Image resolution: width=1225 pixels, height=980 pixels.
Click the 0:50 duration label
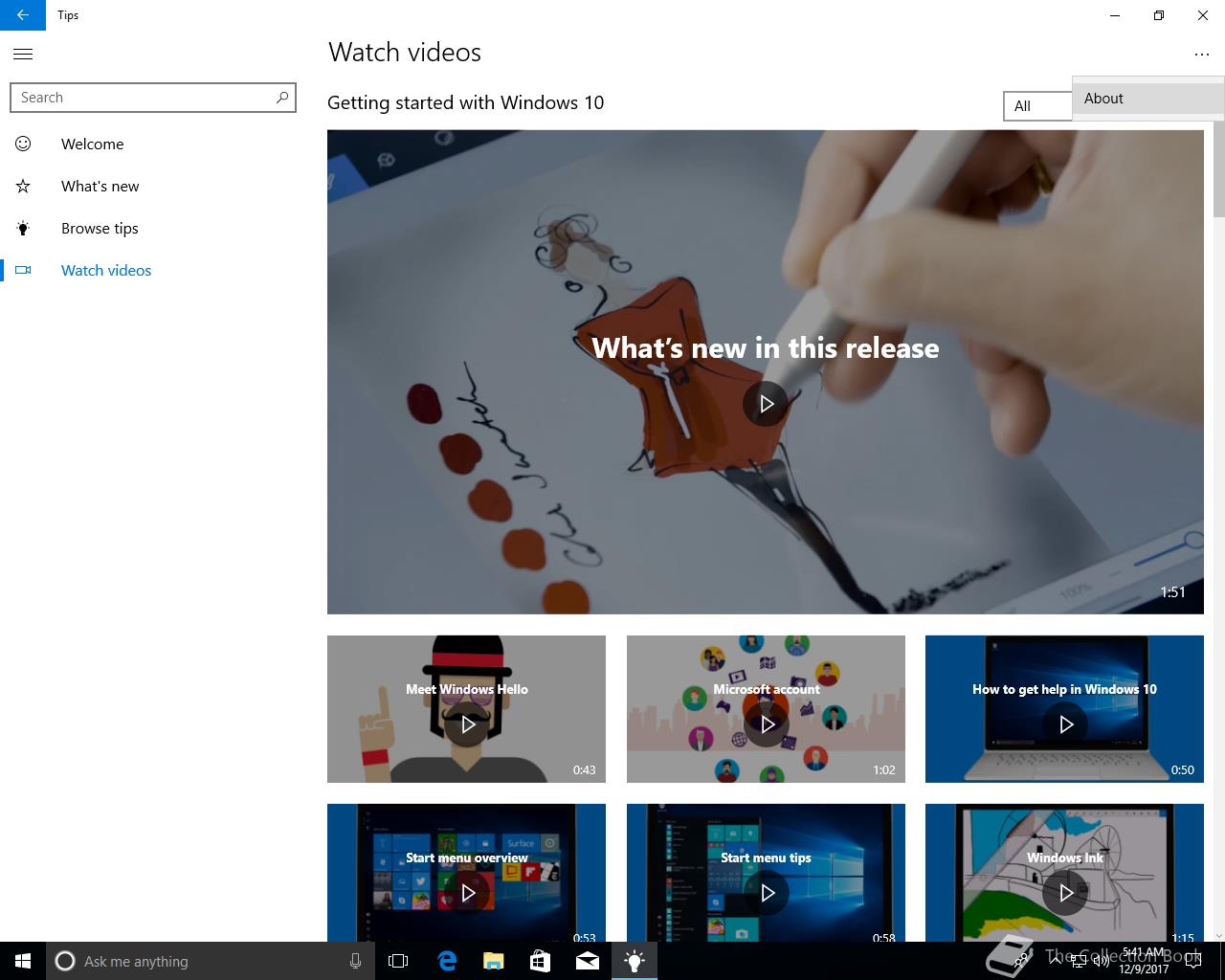1183,769
